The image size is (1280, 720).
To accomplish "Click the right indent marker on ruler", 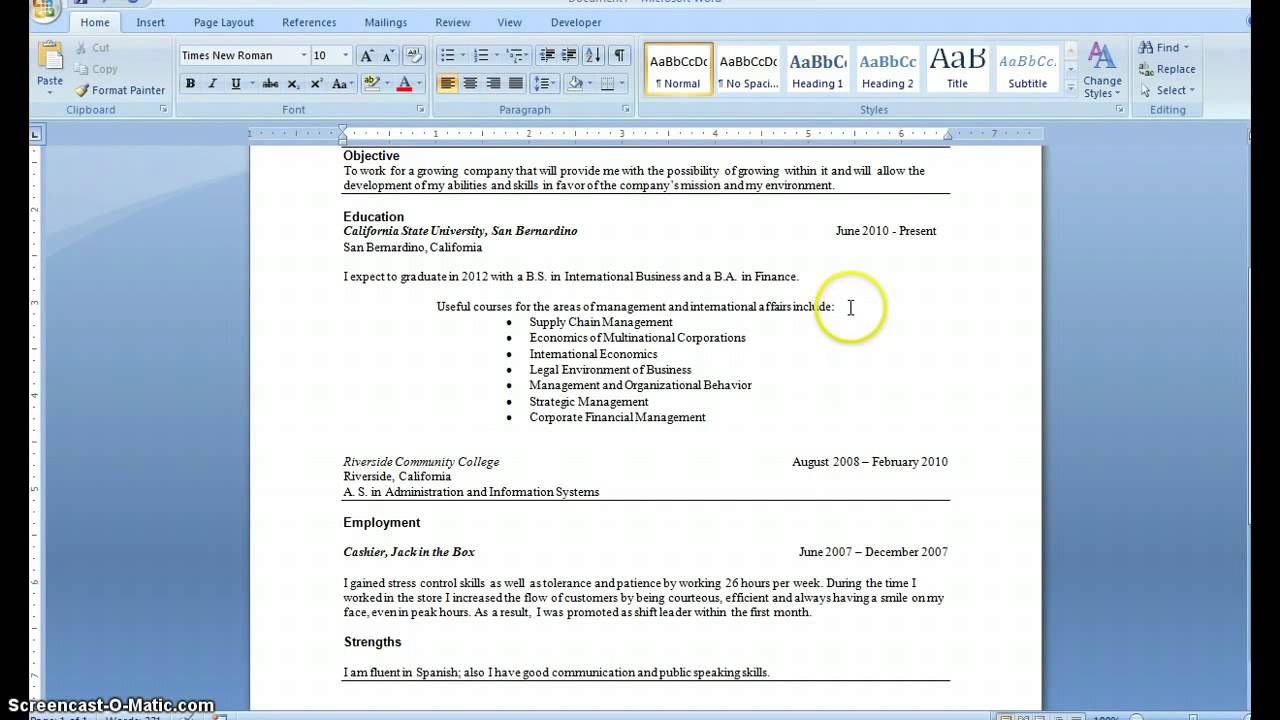I will click(x=948, y=134).
